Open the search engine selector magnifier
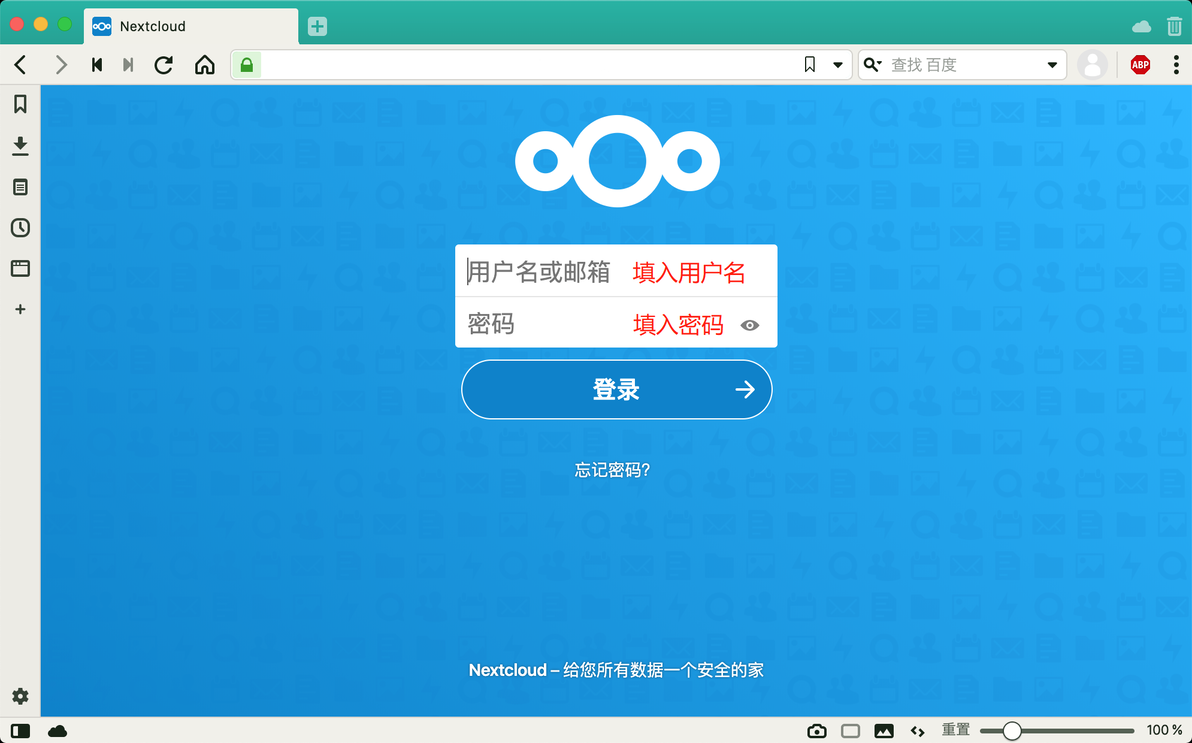Viewport: 1192px width, 743px height. coord(872,65)
